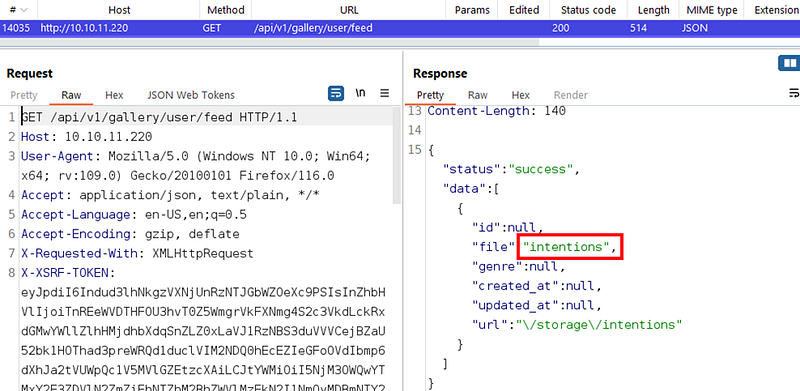Click the GET request line in Request
Viewport: 800px width, 391px height.
pos(159,117)
